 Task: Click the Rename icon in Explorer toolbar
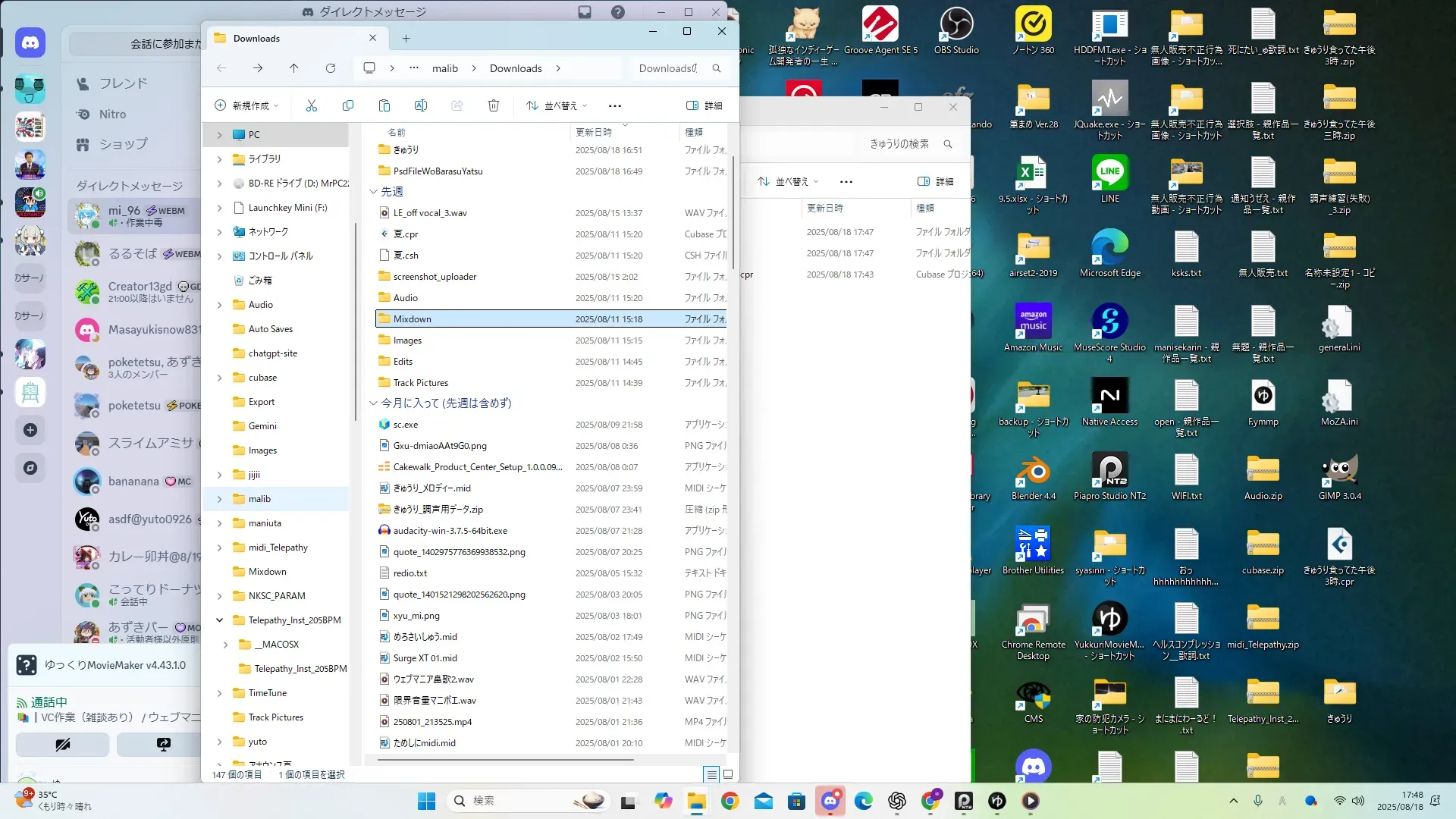pos(420,105)
